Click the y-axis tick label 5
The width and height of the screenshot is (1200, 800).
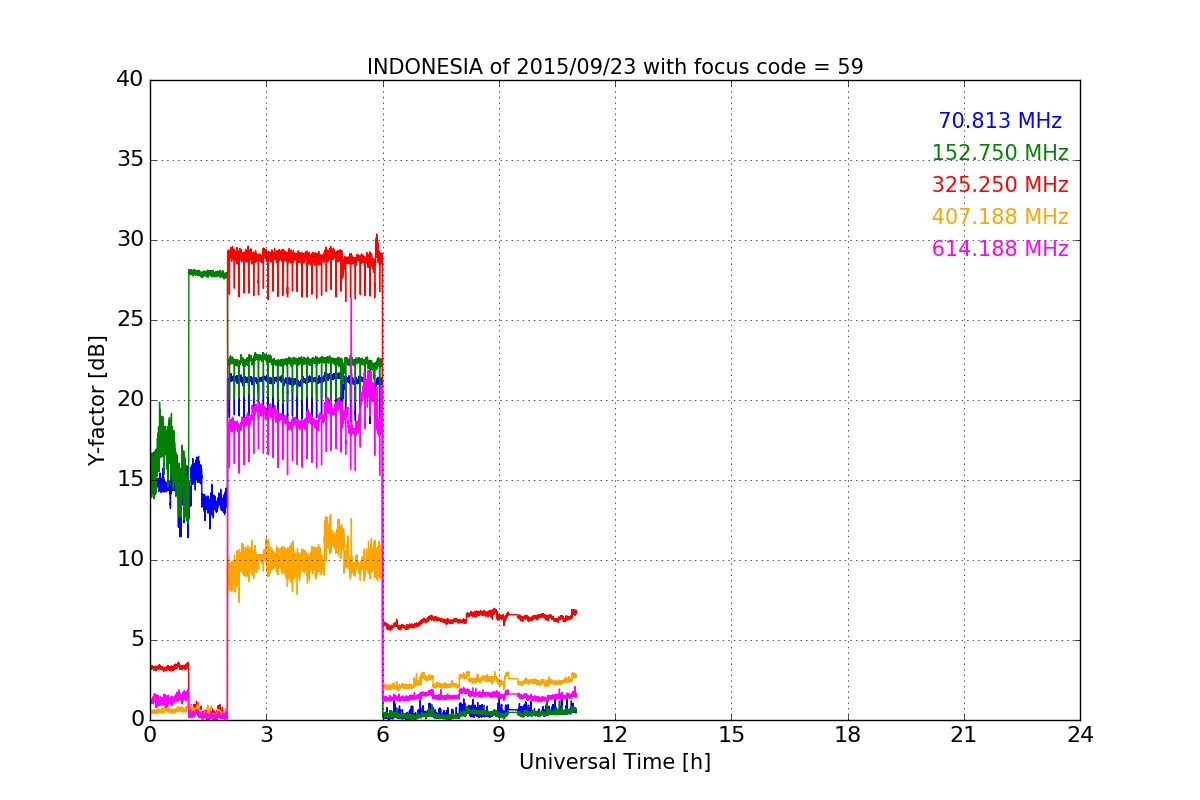pos(136,640)
